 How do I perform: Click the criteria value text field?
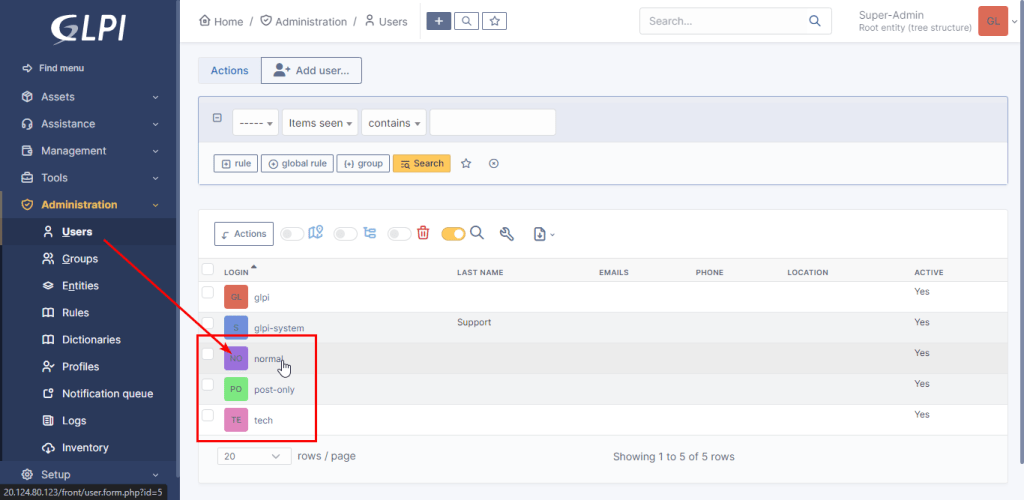pos(492,123)
